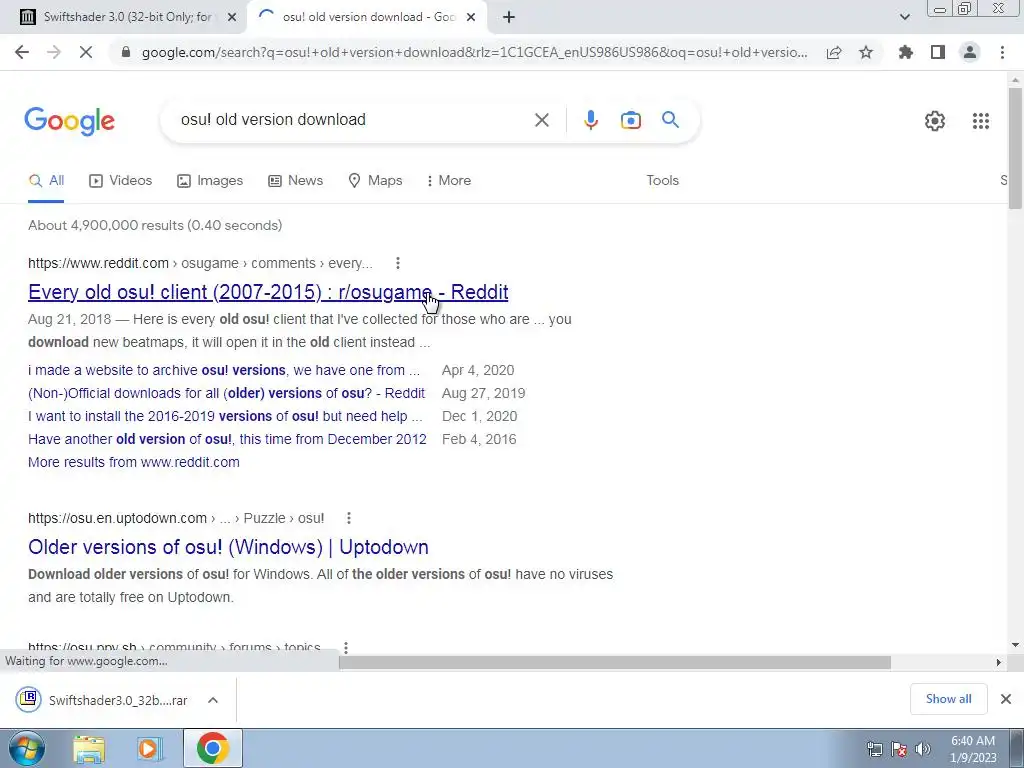Submit search with the magnifier icon
Viewport: 1024px width, 768px height.
pos(670,120)
